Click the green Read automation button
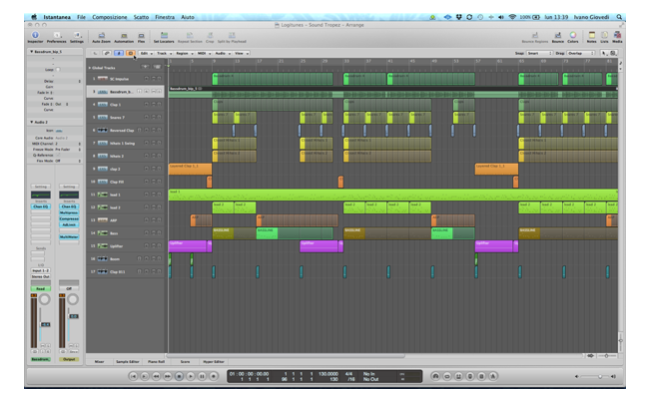This screenshot has width=657, height=403. pos(40,289)
